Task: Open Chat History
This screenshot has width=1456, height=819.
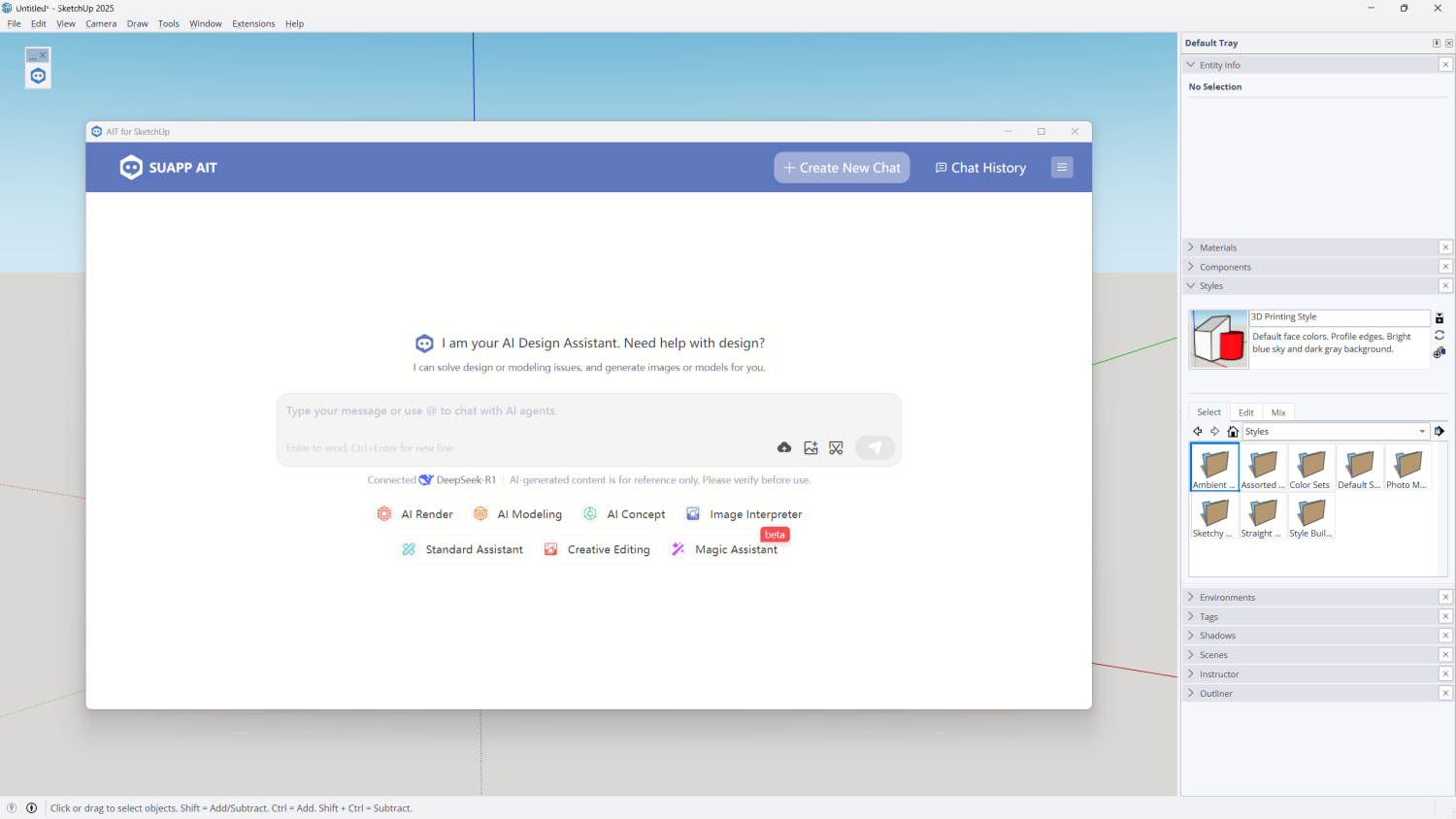Action: coord(980,168)
